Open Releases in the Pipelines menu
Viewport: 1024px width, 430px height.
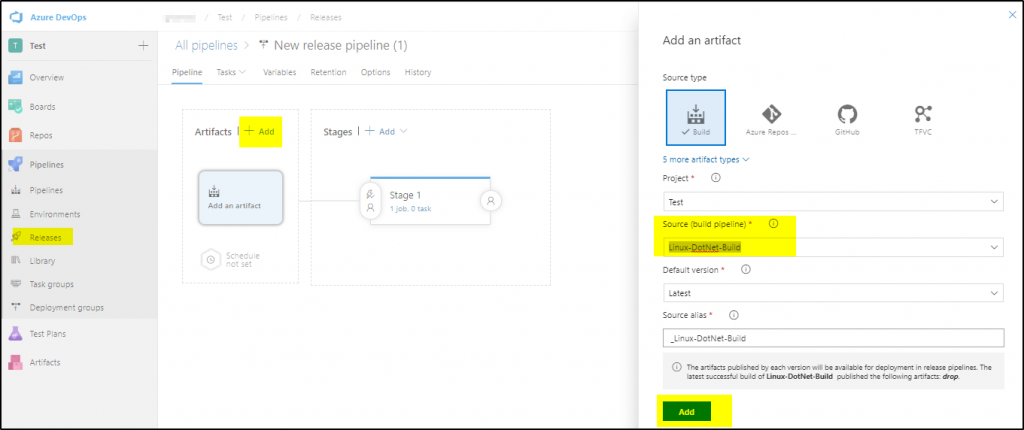(46, 237)
